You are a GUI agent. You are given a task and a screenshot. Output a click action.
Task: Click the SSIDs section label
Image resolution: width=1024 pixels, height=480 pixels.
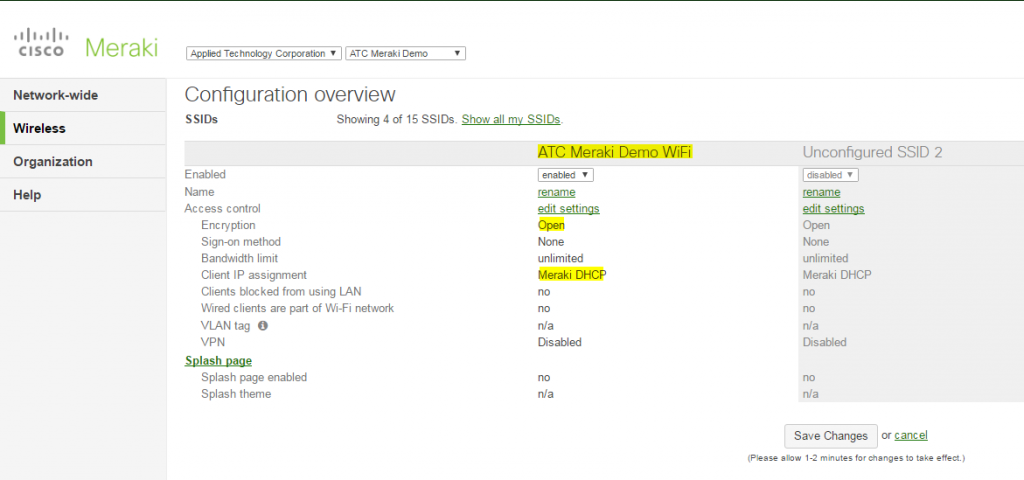201,120
